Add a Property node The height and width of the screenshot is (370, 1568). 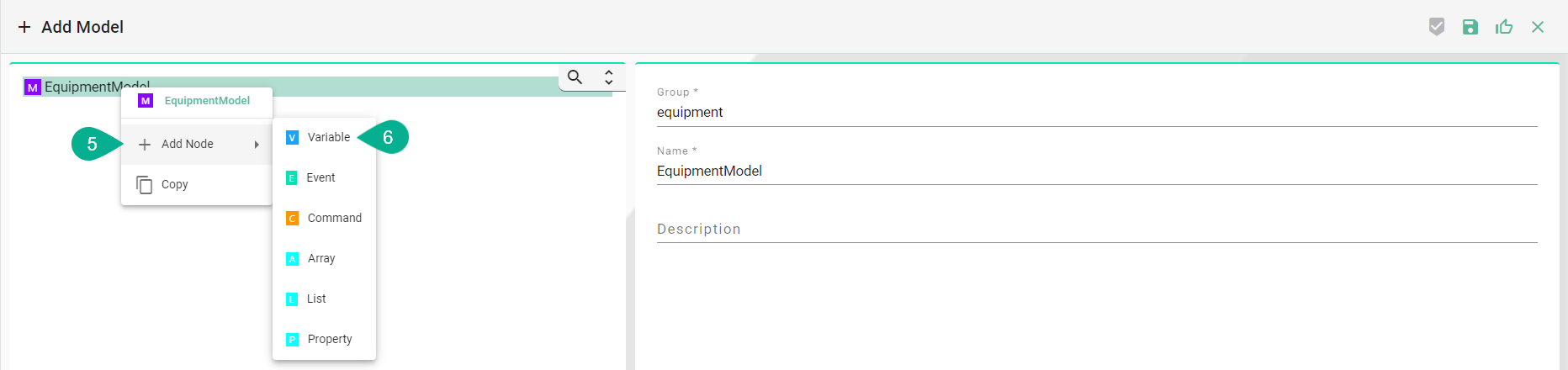[x=329, y=339]
